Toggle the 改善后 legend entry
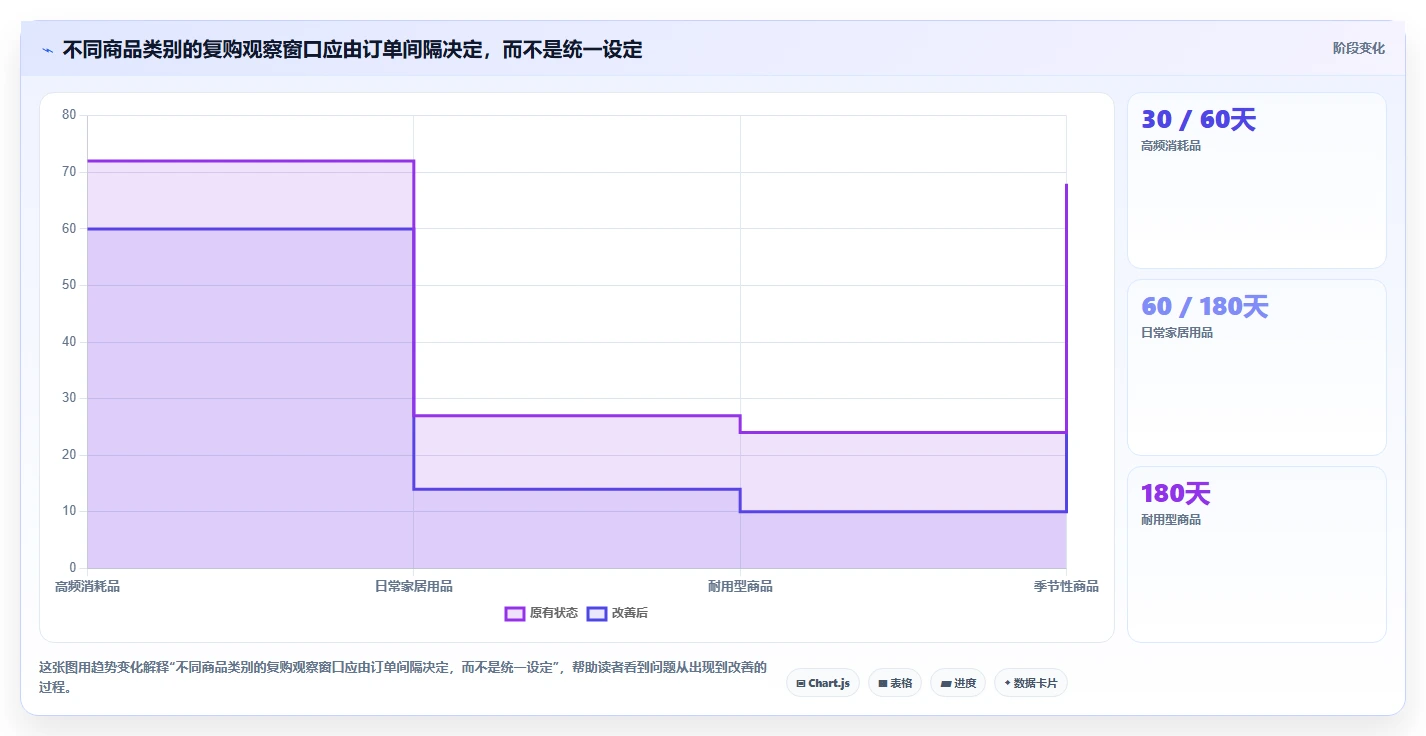This screenshot has height=736, width=1426. 617,613
